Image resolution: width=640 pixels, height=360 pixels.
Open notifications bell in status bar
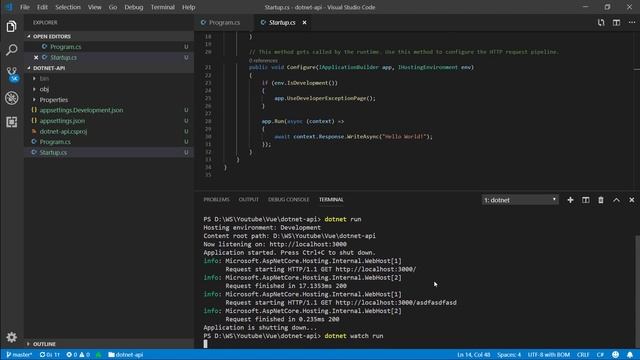coord(630,355)
